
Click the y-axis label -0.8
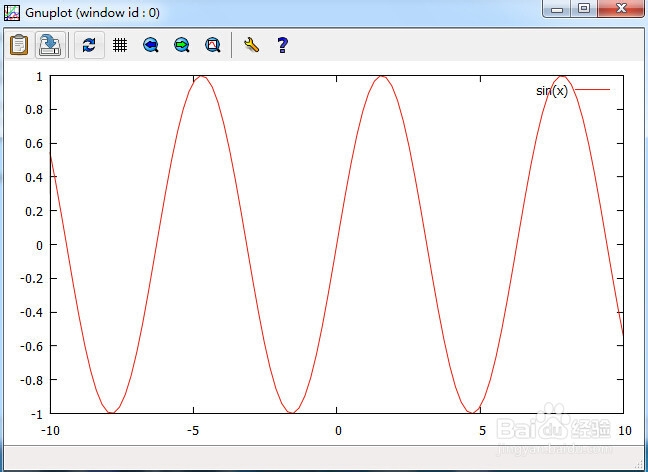tap(31, 380)
